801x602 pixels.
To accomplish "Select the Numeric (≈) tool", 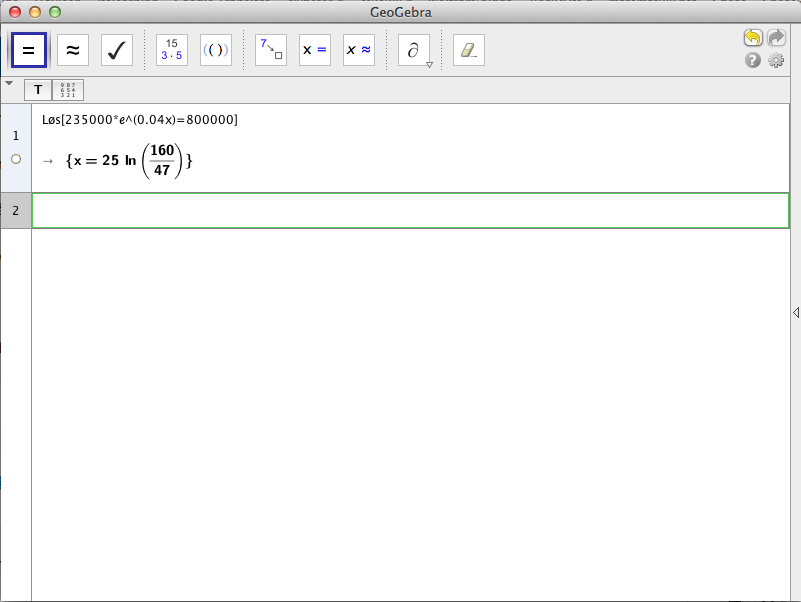I will point(73,50).
